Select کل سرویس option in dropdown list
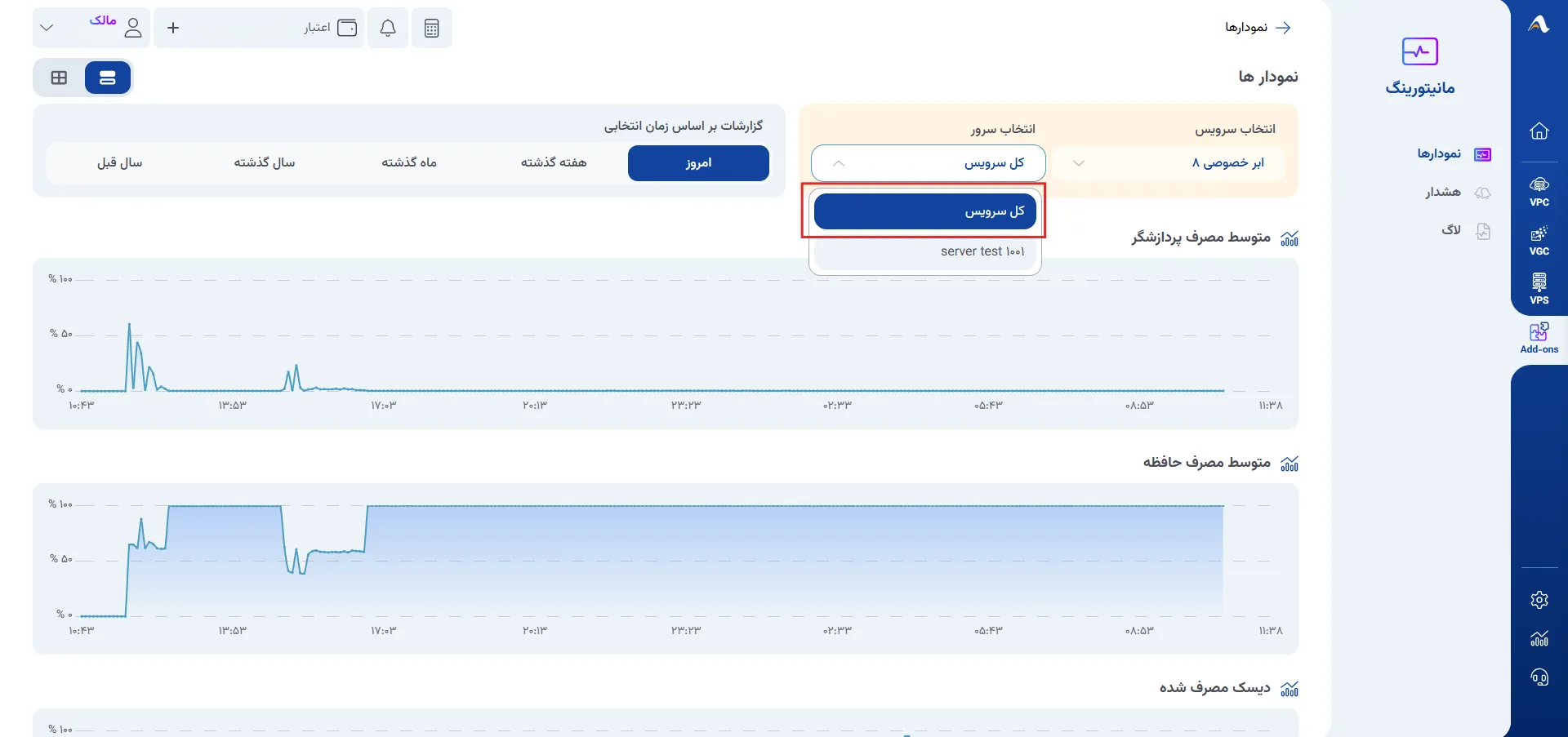The width and height of the screenshot is (1568, 737). click(x=925, y=211)
